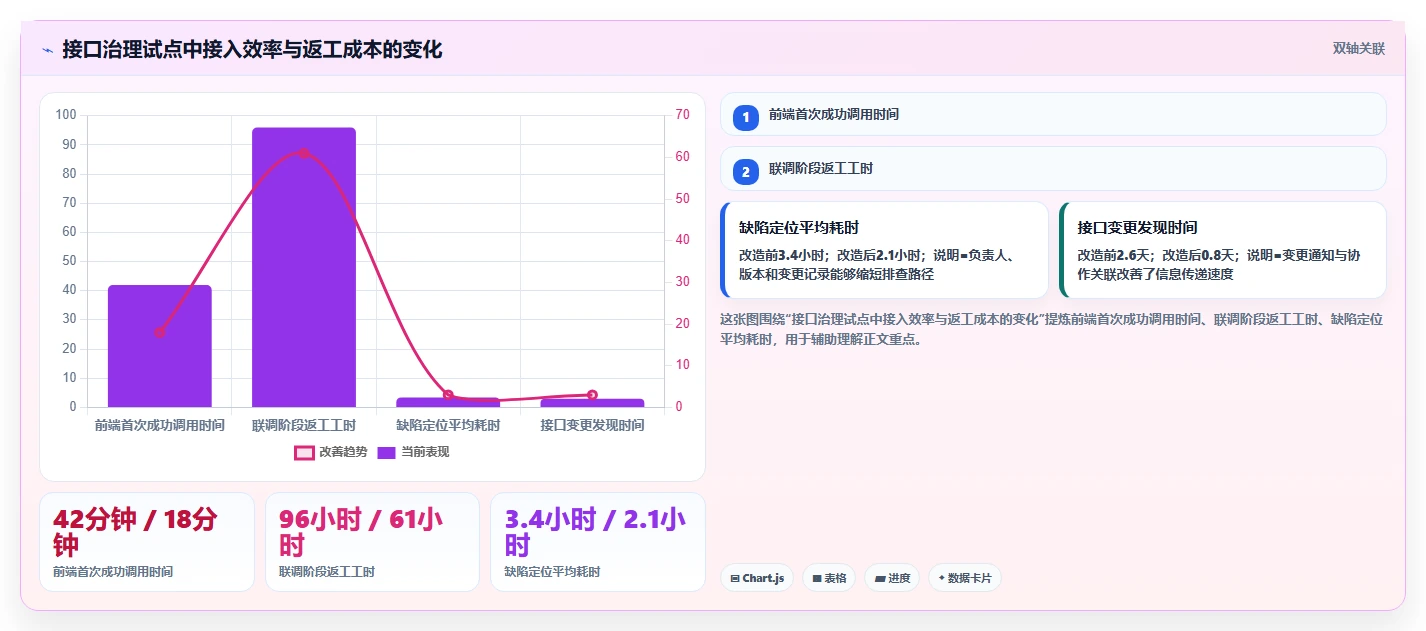1426x631 pixels.
Task: Click the short 接口变更发现时间 bar
Action: click(592, 403)
